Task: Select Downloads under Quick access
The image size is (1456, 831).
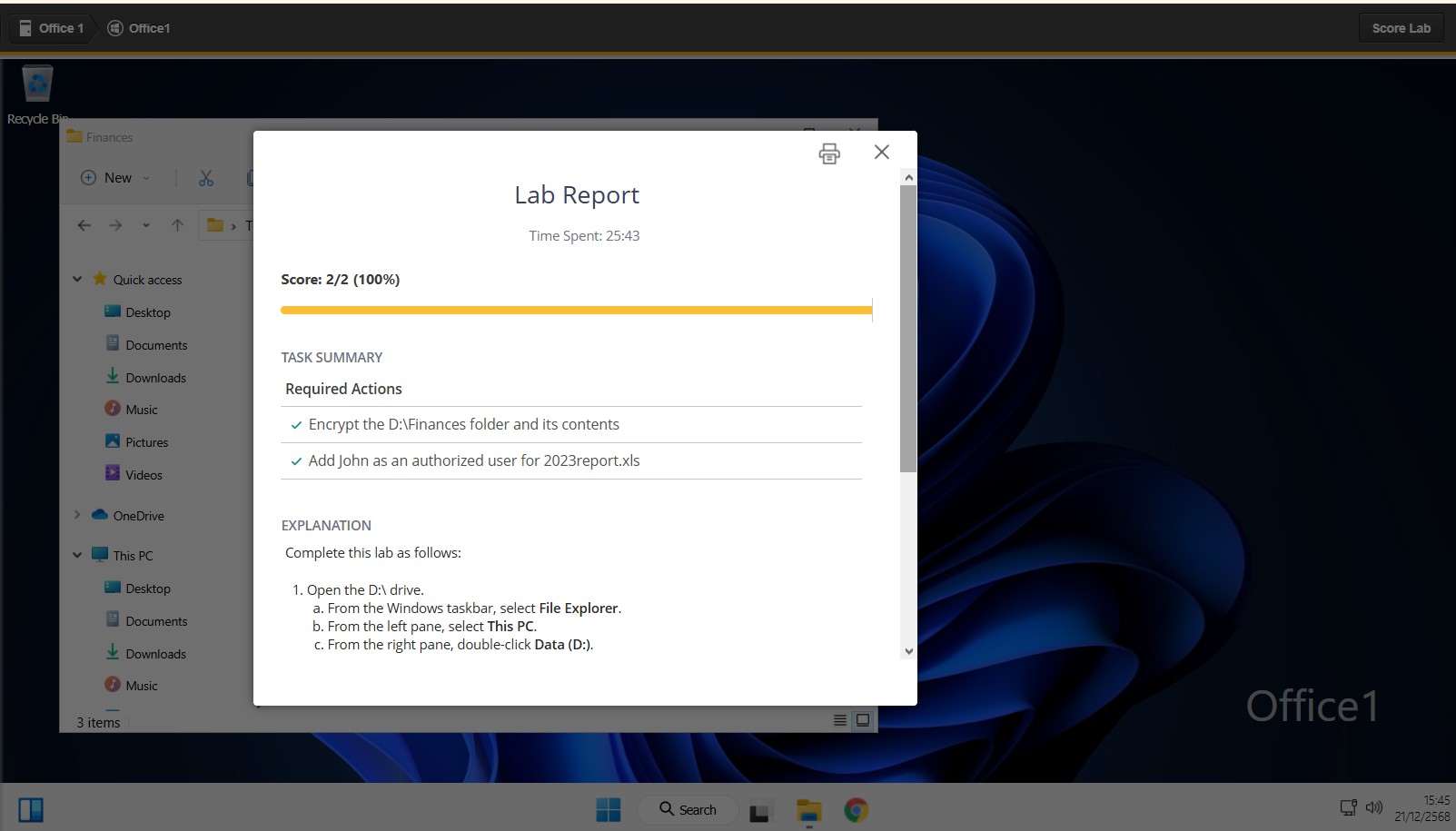Action: tap(155, 378)
